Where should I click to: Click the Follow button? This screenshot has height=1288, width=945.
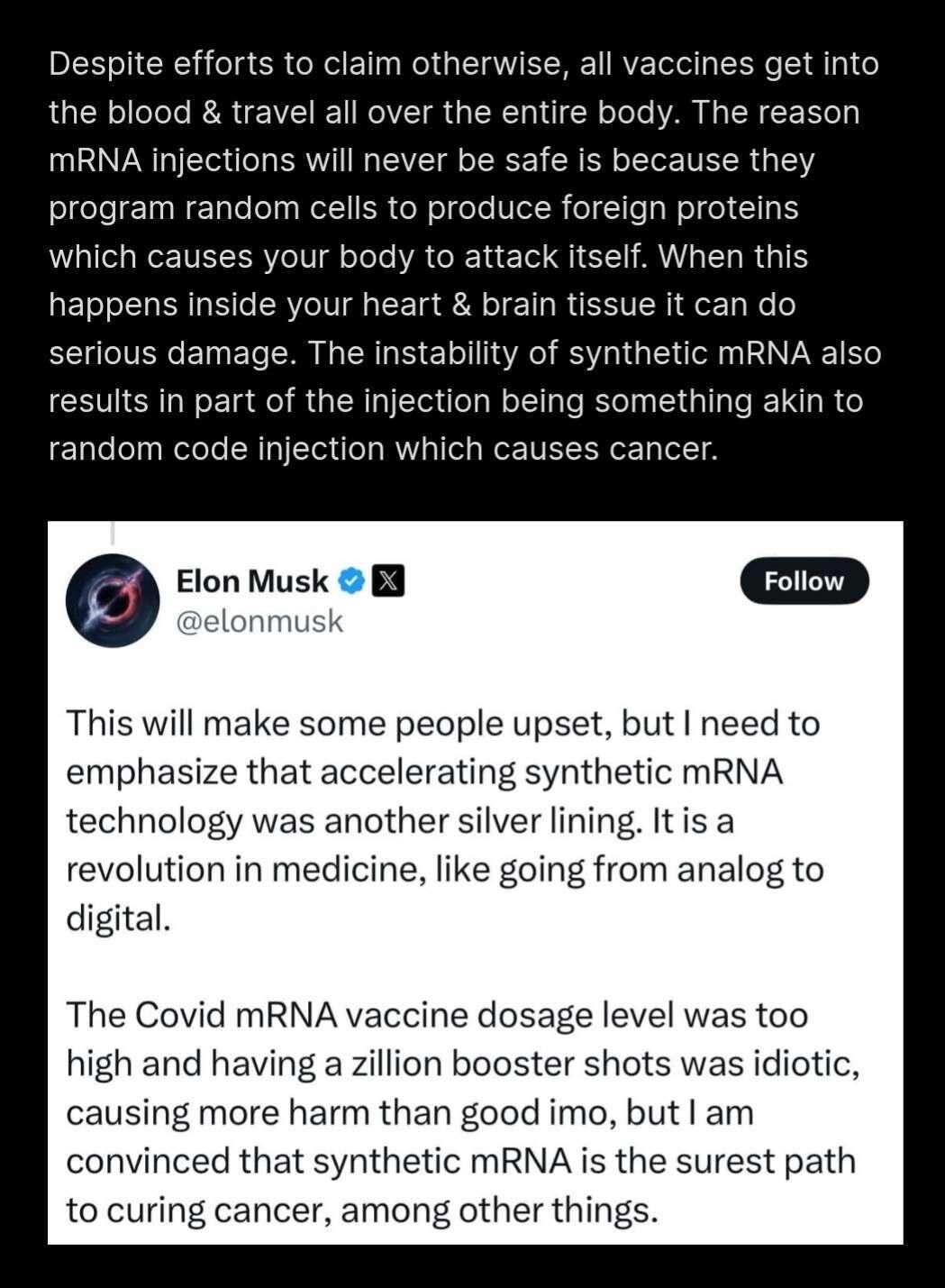click(804, 581)
